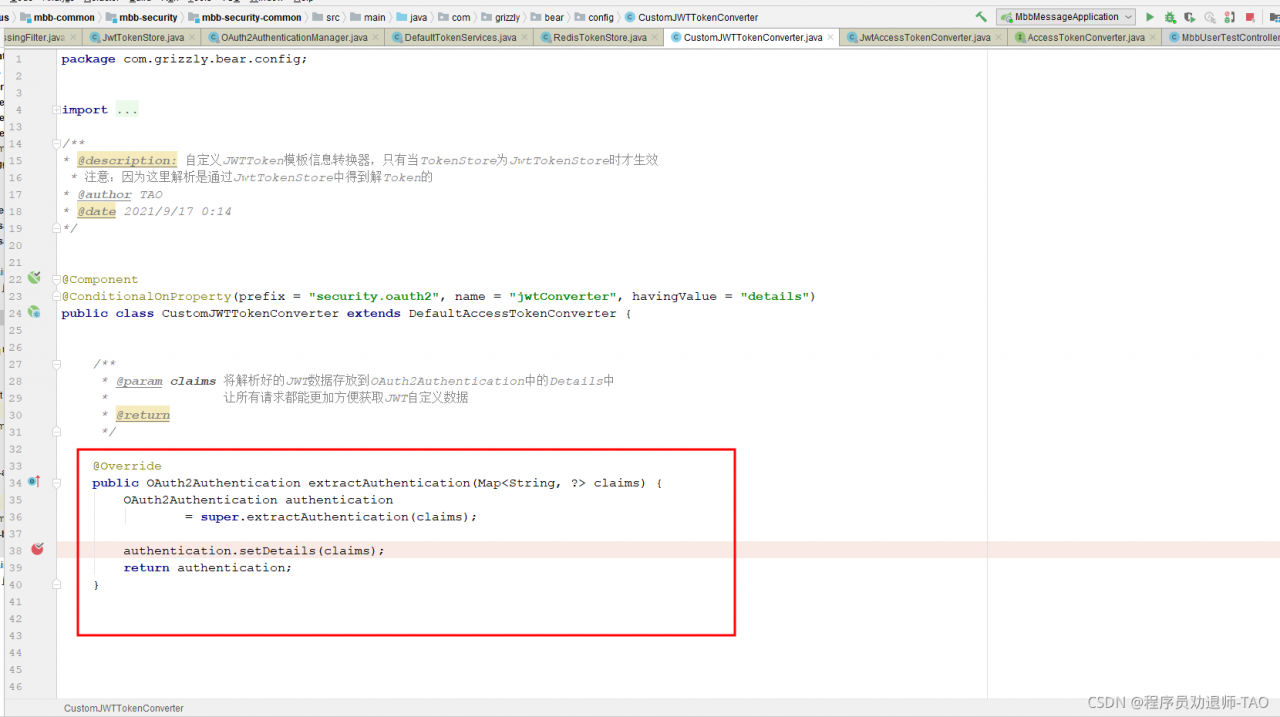Collapse the extractAuthentication method fold at line 34
Viewport: 1280px width, 717px height.
coord(57,482)
